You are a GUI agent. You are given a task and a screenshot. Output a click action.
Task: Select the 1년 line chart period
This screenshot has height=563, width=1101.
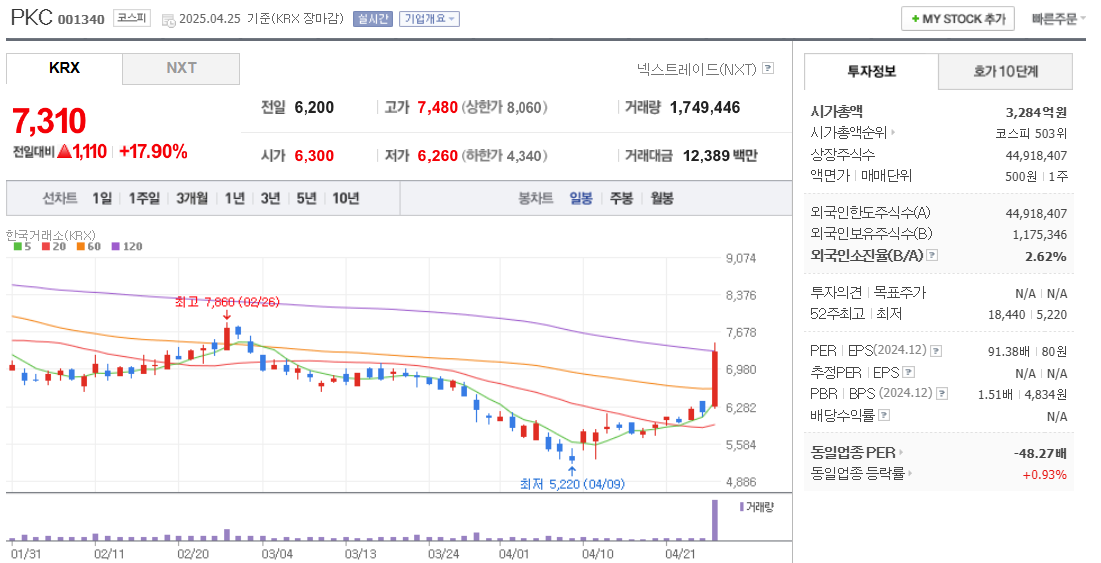(x=235, y=199)
